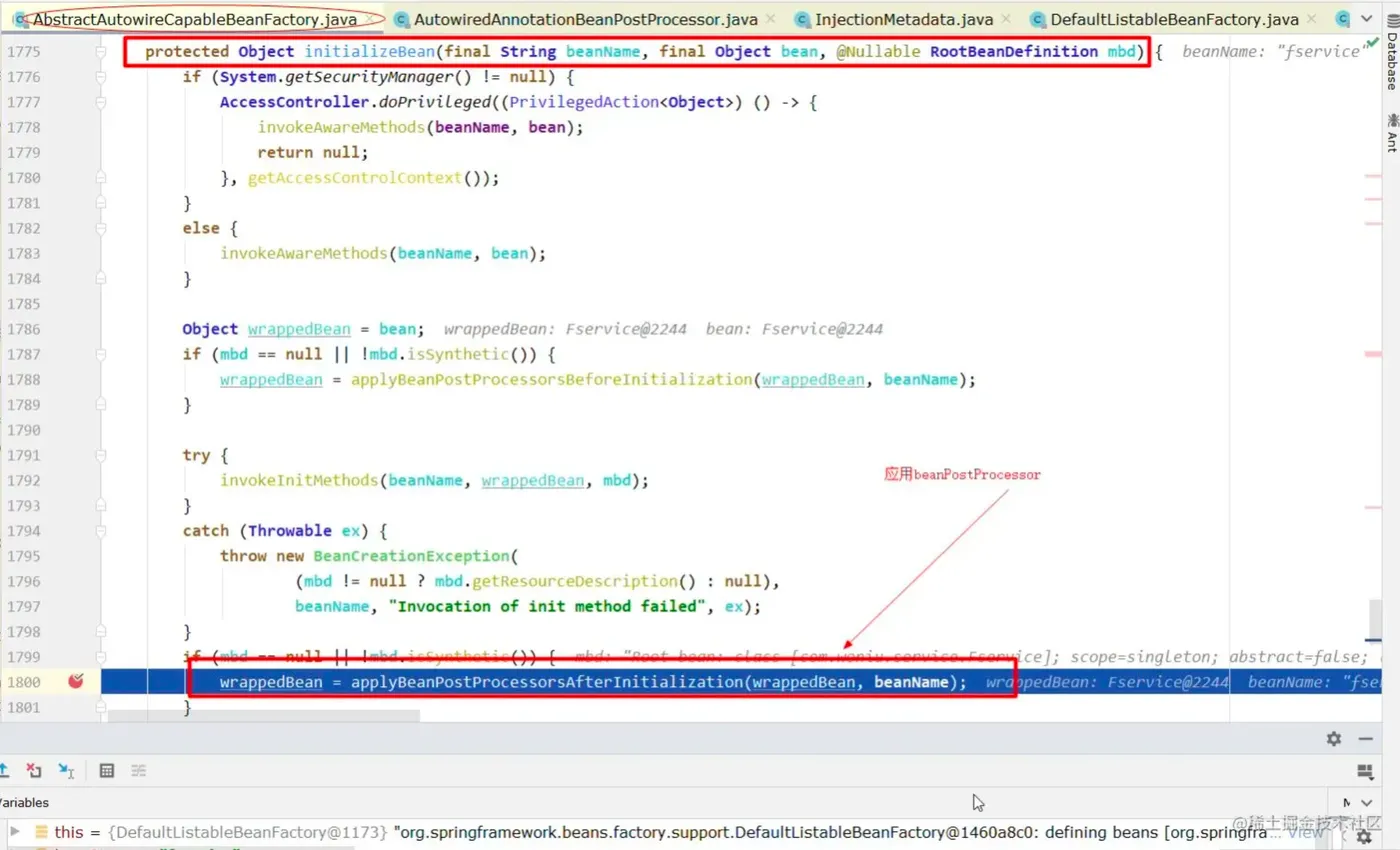Switch to AbstractAutowireCapableBeanFactory.java tab

(195, 19)
